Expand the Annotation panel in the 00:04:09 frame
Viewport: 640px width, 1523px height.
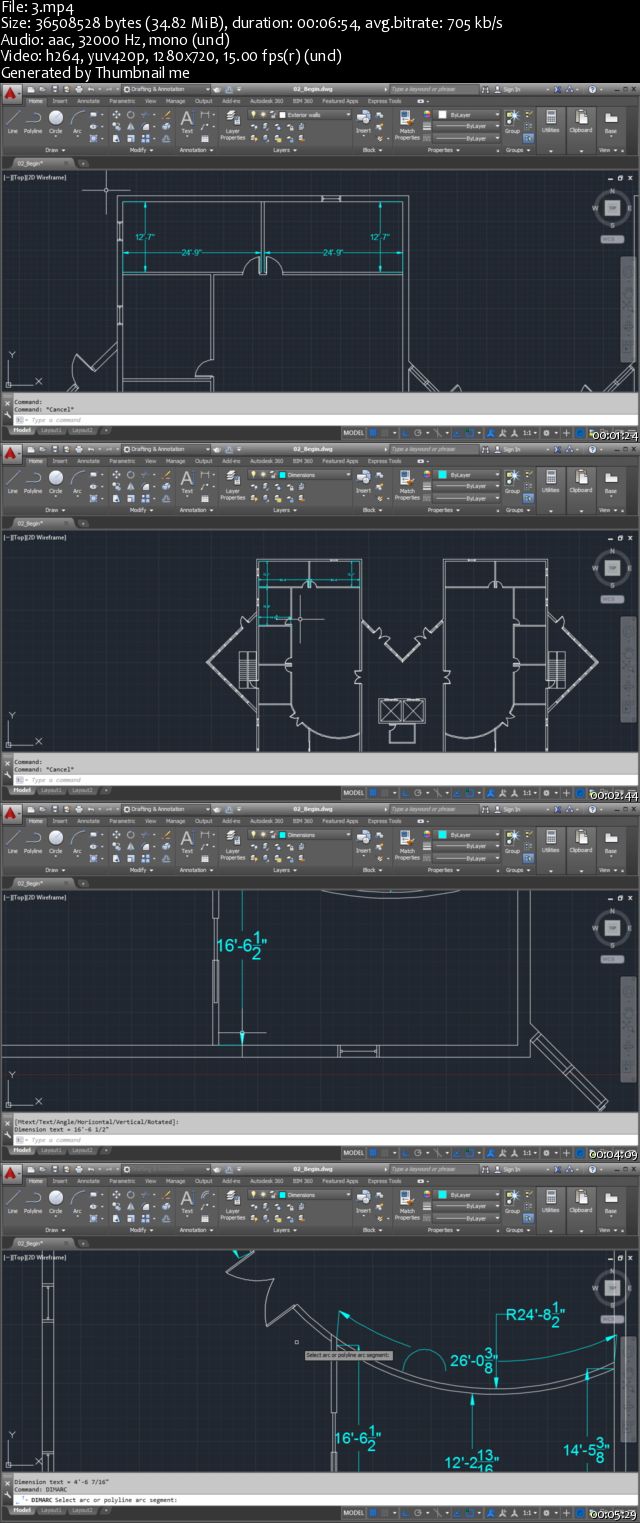195,870
